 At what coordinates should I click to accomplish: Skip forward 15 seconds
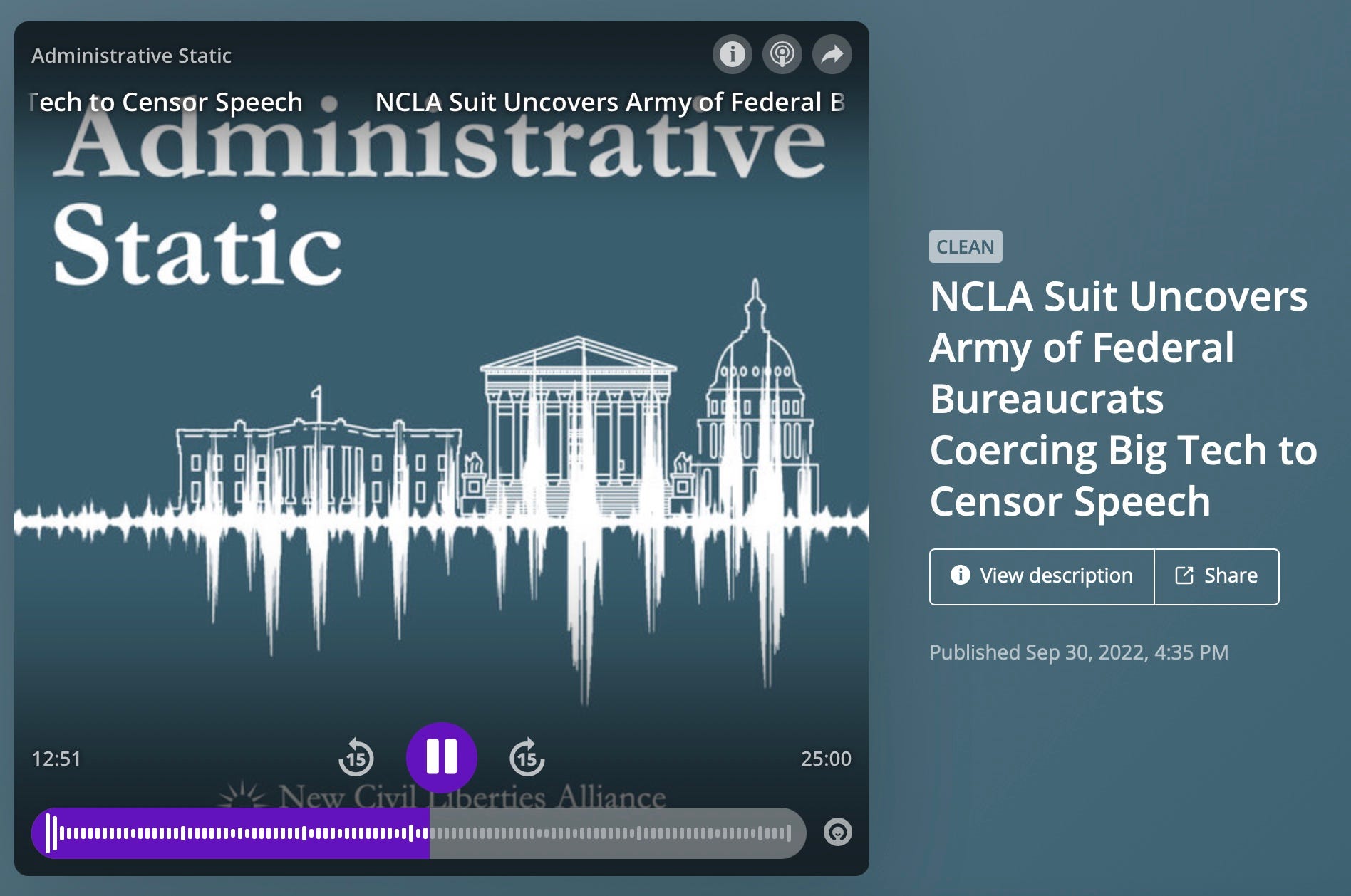(x=527, y=757)
